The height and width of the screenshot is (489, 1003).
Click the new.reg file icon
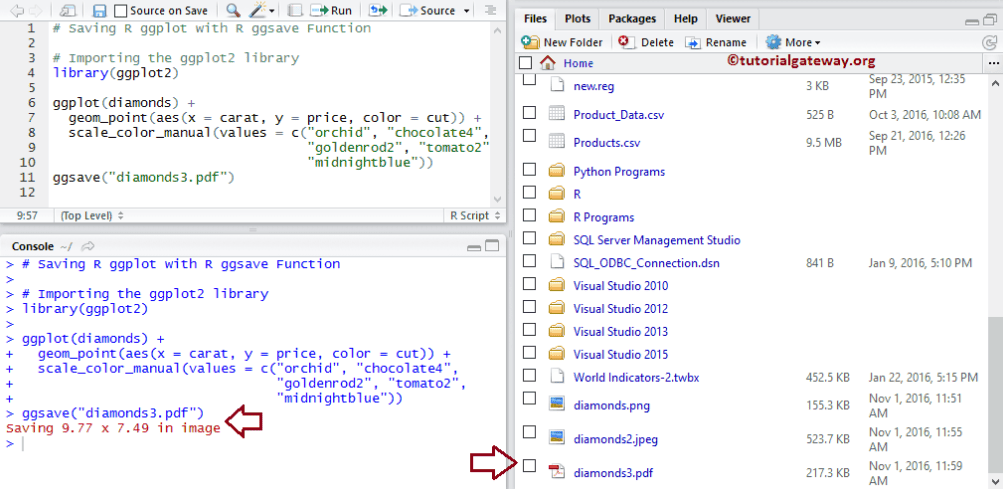(x=557, y=85)
